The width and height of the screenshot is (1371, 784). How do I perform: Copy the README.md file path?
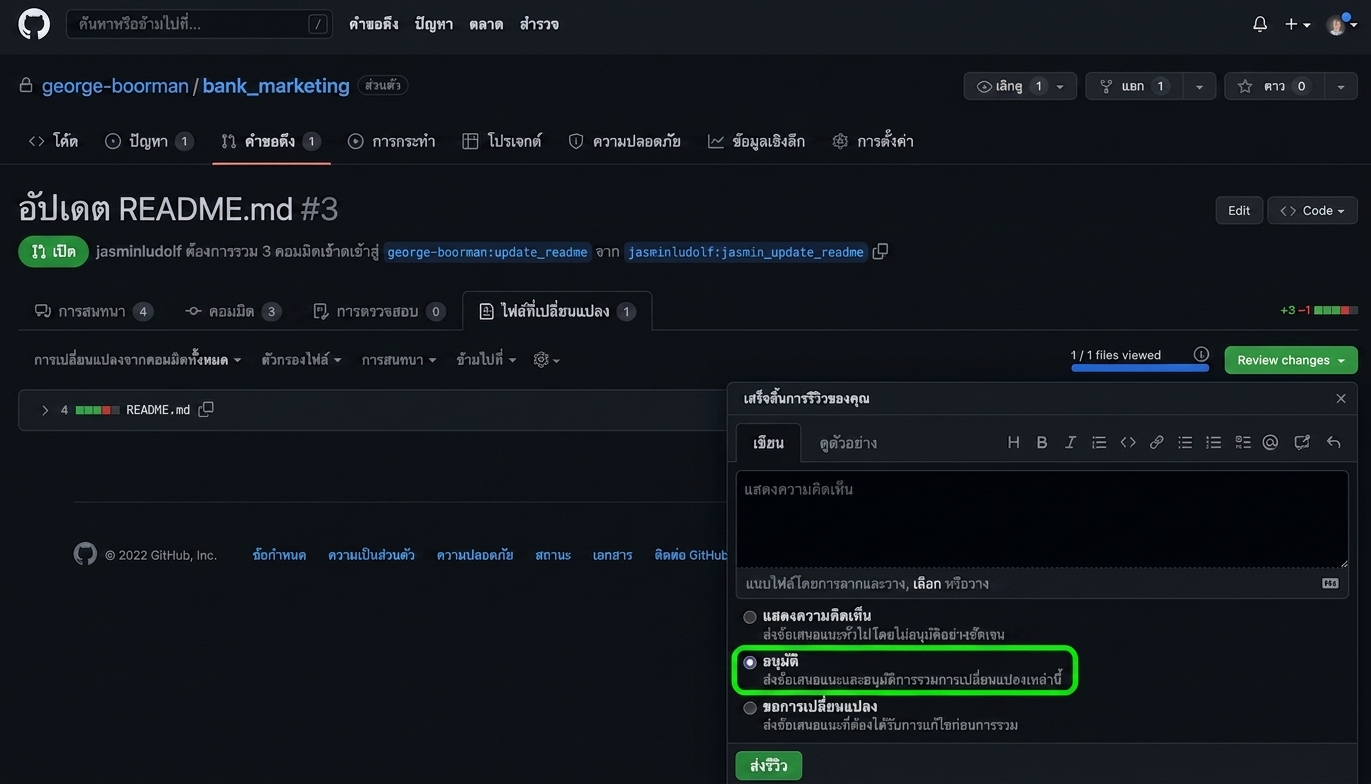206,410
